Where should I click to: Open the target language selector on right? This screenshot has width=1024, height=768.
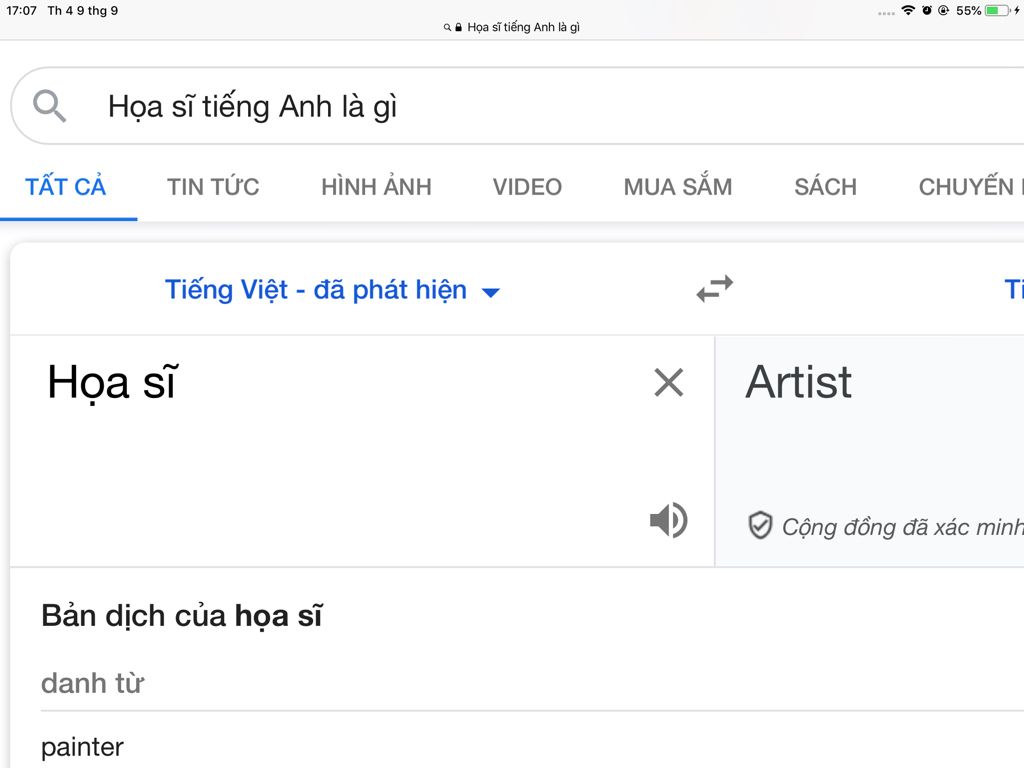pos(1014,289)
